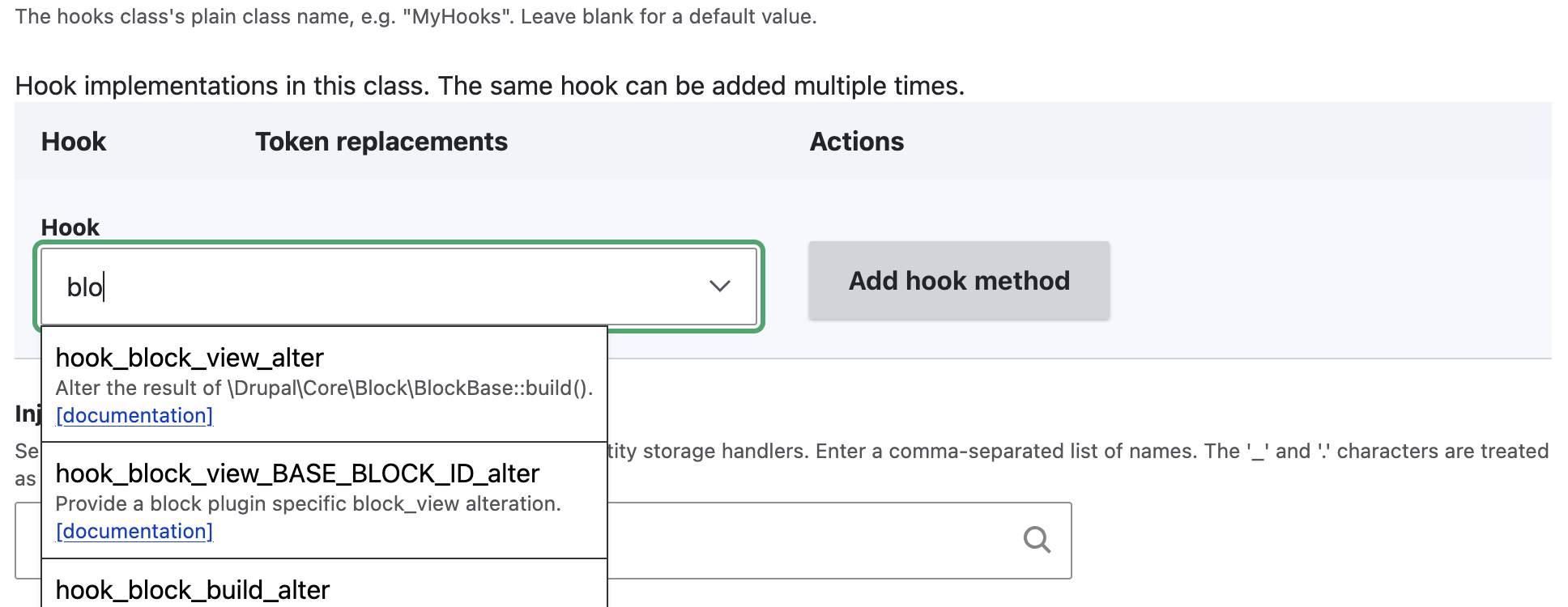Choose hook_block_view_BASE_BLOCK_ID_alter suggestion
1568x607 pixels.
coord(297,473)
